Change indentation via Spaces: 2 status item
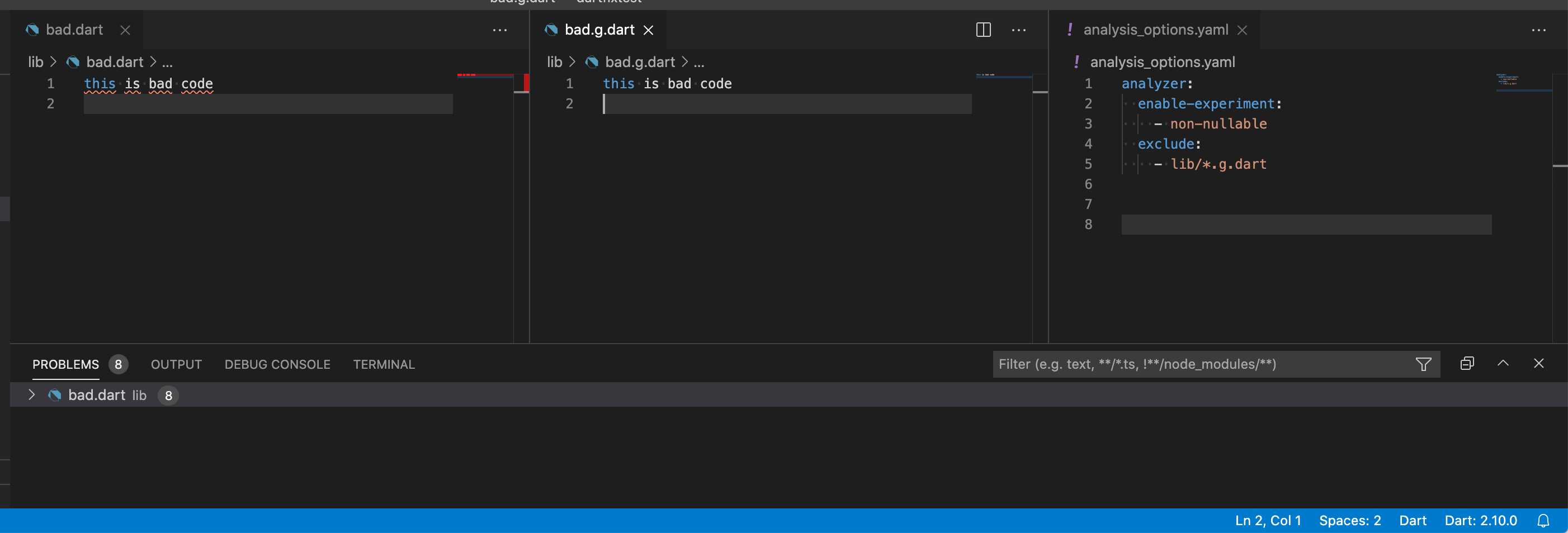The image size is (1568, 533). (1350, 520)
